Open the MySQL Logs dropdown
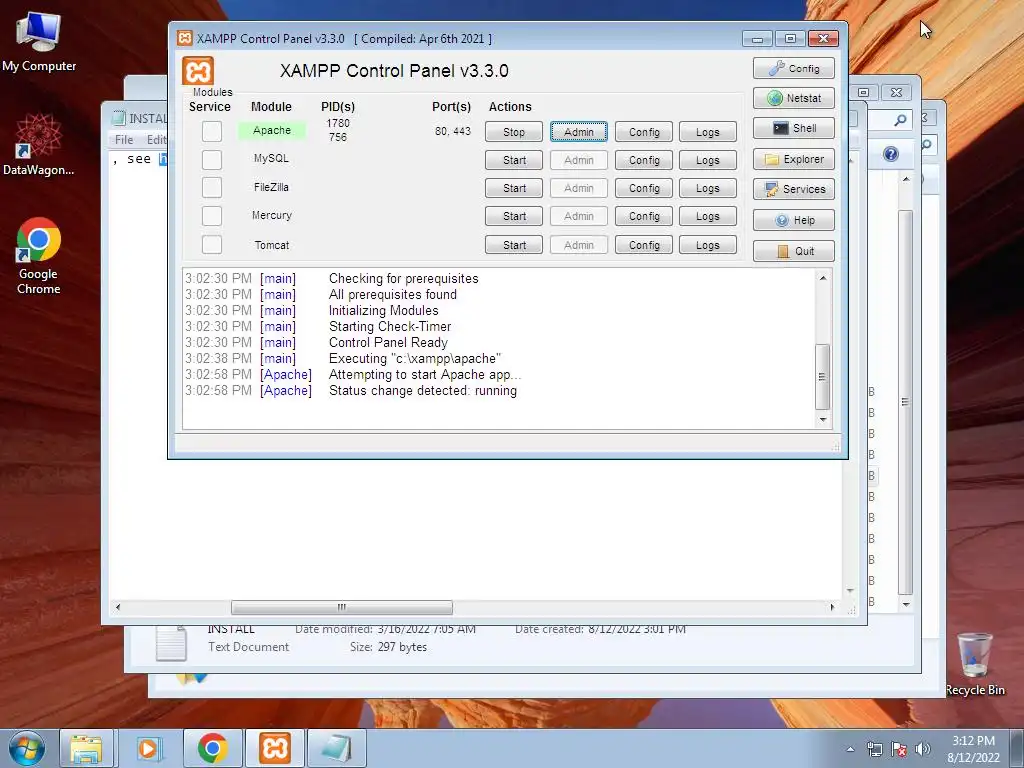Viewport: 1024px width, 768px height. coord(708,160)
